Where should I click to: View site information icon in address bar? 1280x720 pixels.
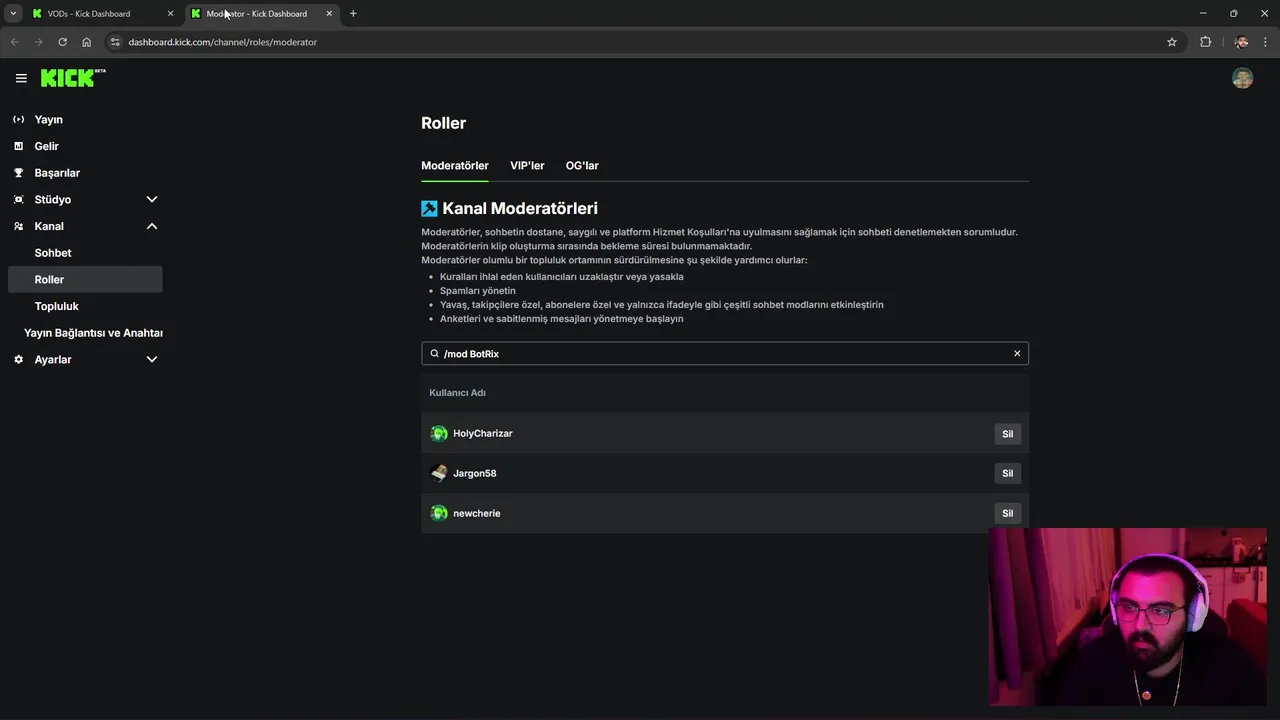[x=115, y=42]
